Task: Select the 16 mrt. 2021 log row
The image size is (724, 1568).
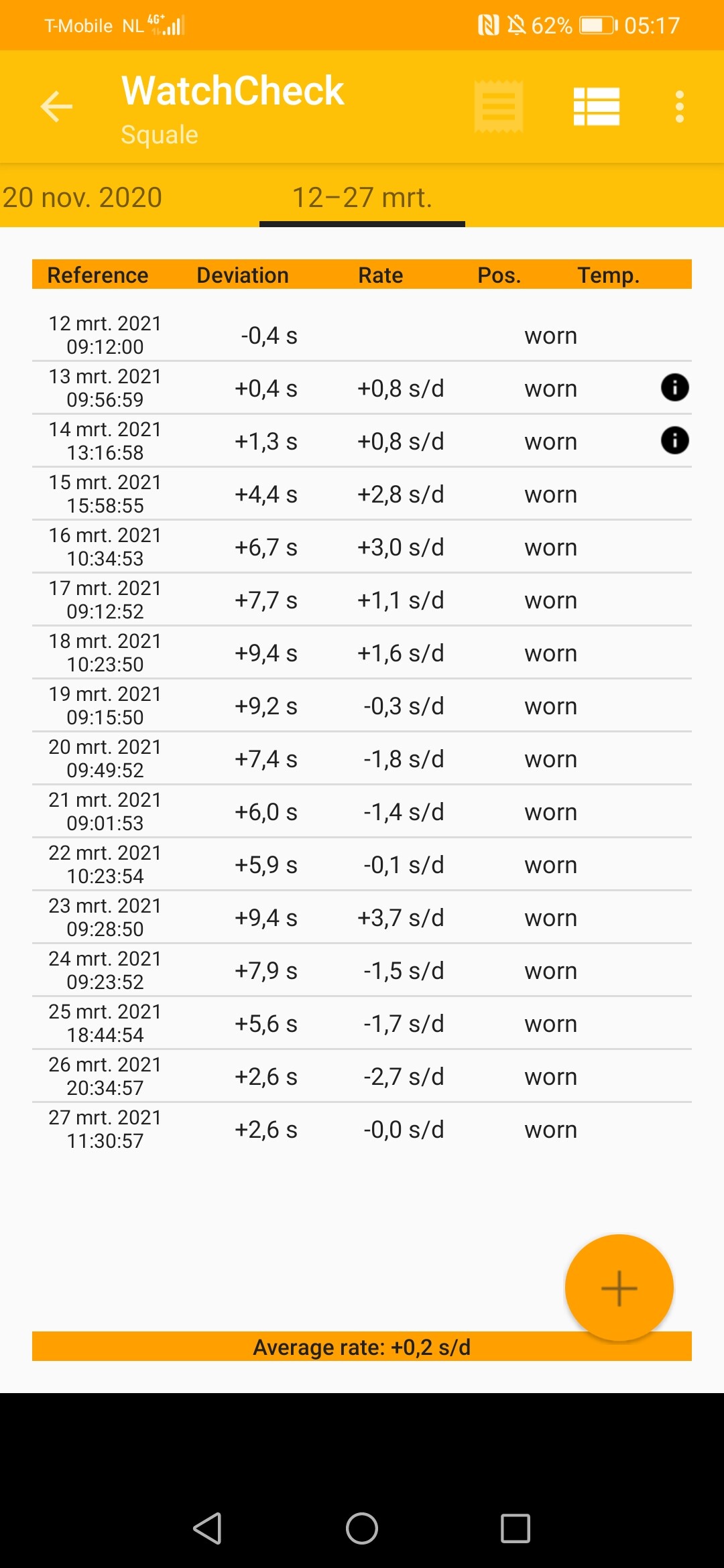Action: tap(362, 547)
